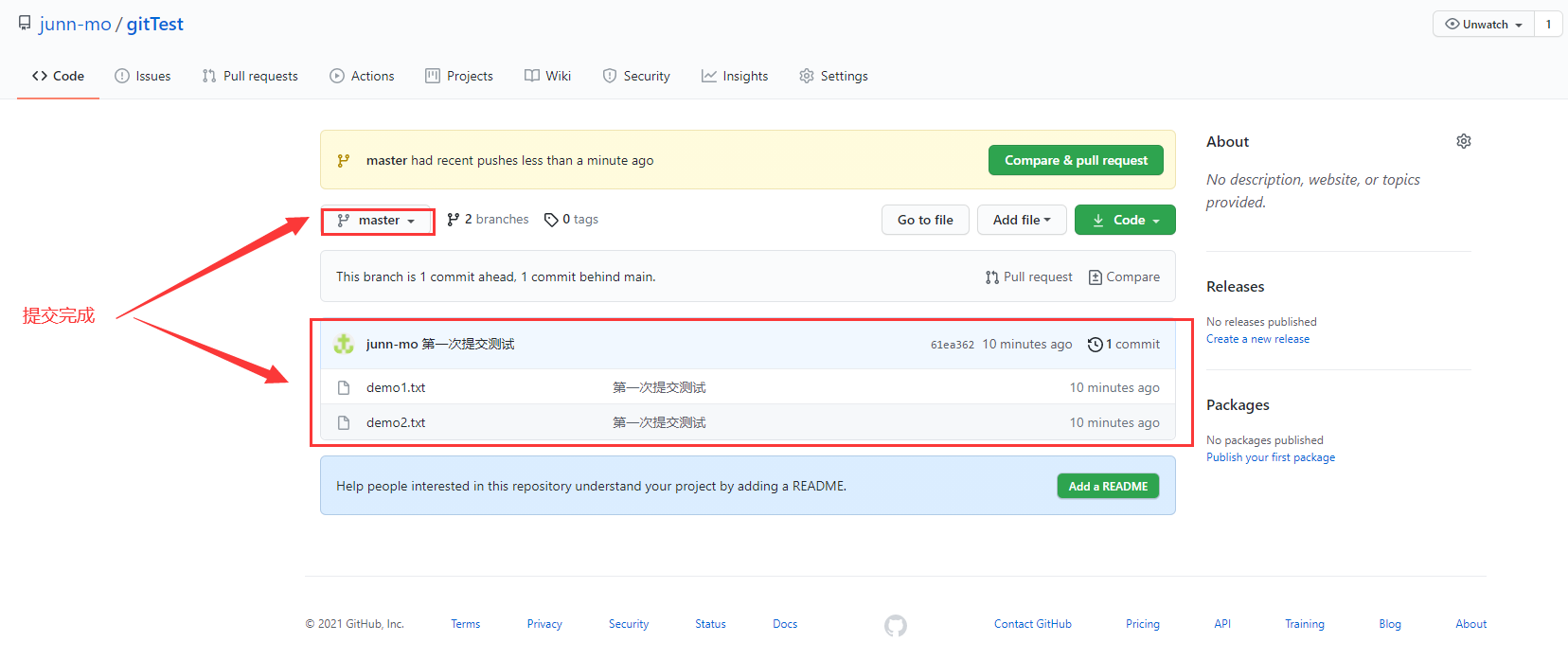The height and width of the screenshot is (660, 1568).
Task: Click the Go to file button
Action: 925,220
